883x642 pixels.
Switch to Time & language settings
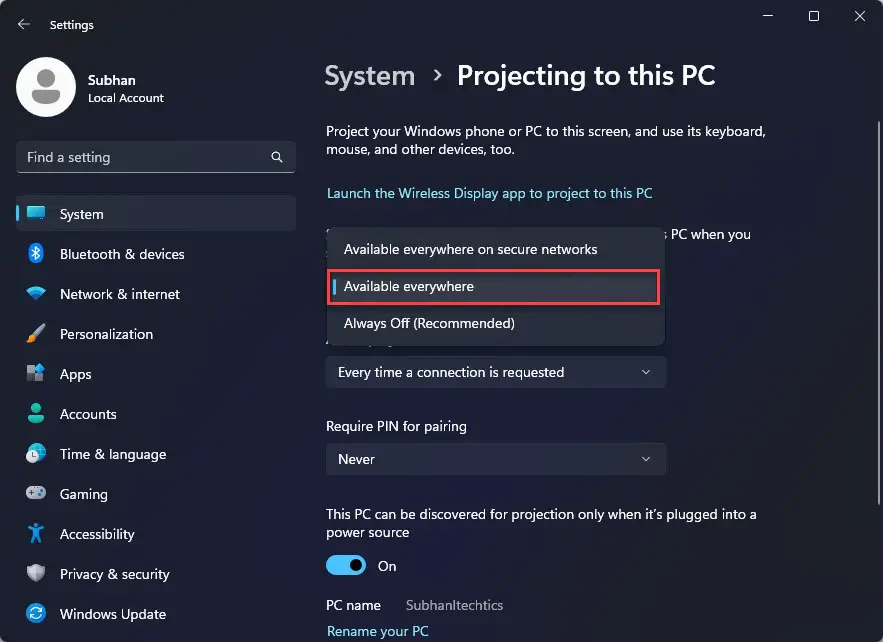click(112, 454)
